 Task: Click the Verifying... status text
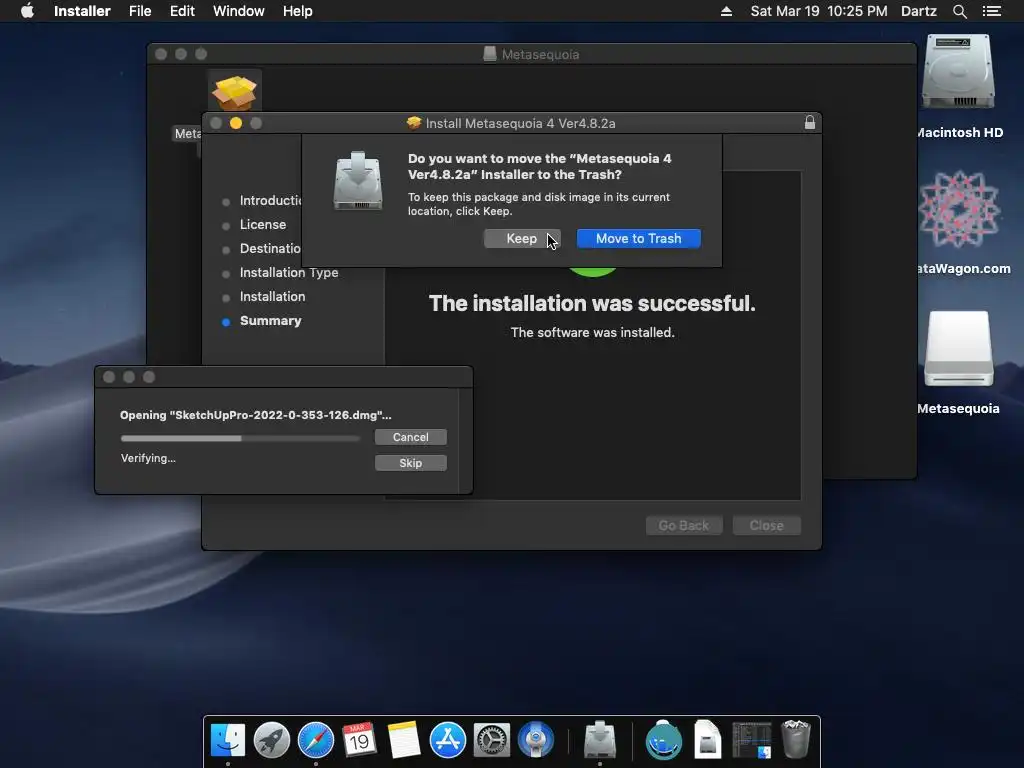tap(148, 458)
